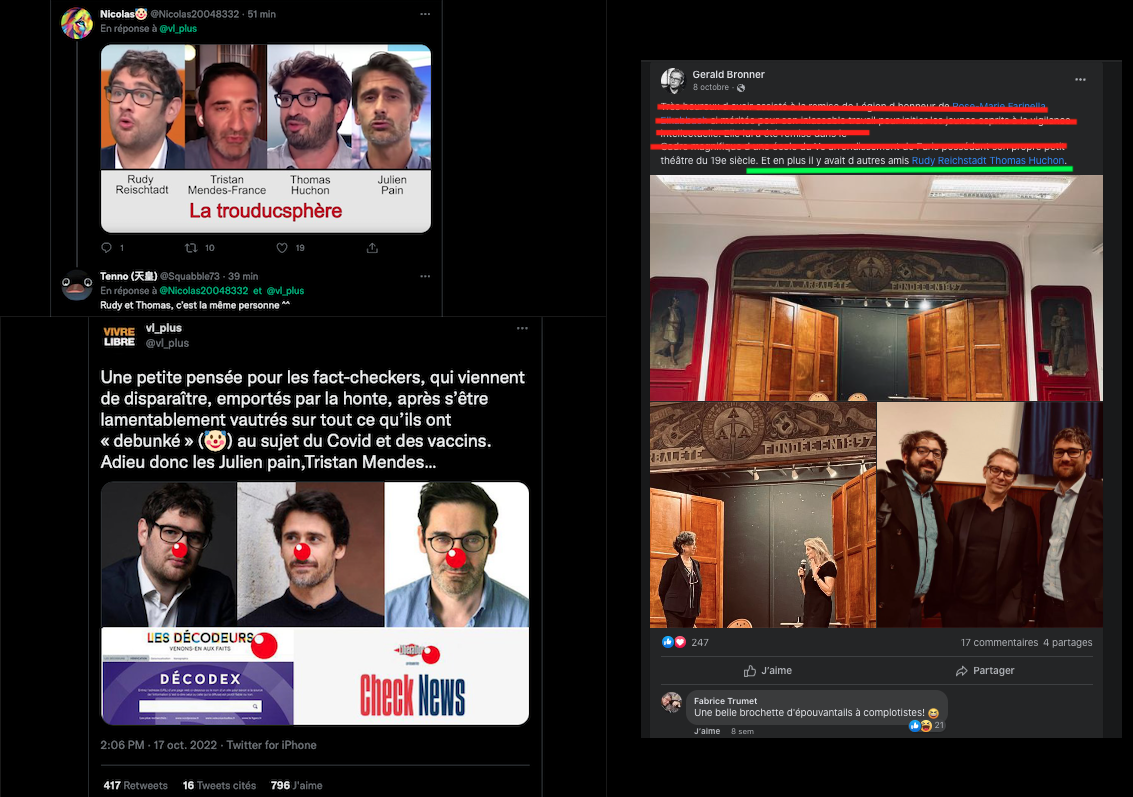
Task: Open vl_plus's Vivre Libre profile avatar
Action: 119,335
